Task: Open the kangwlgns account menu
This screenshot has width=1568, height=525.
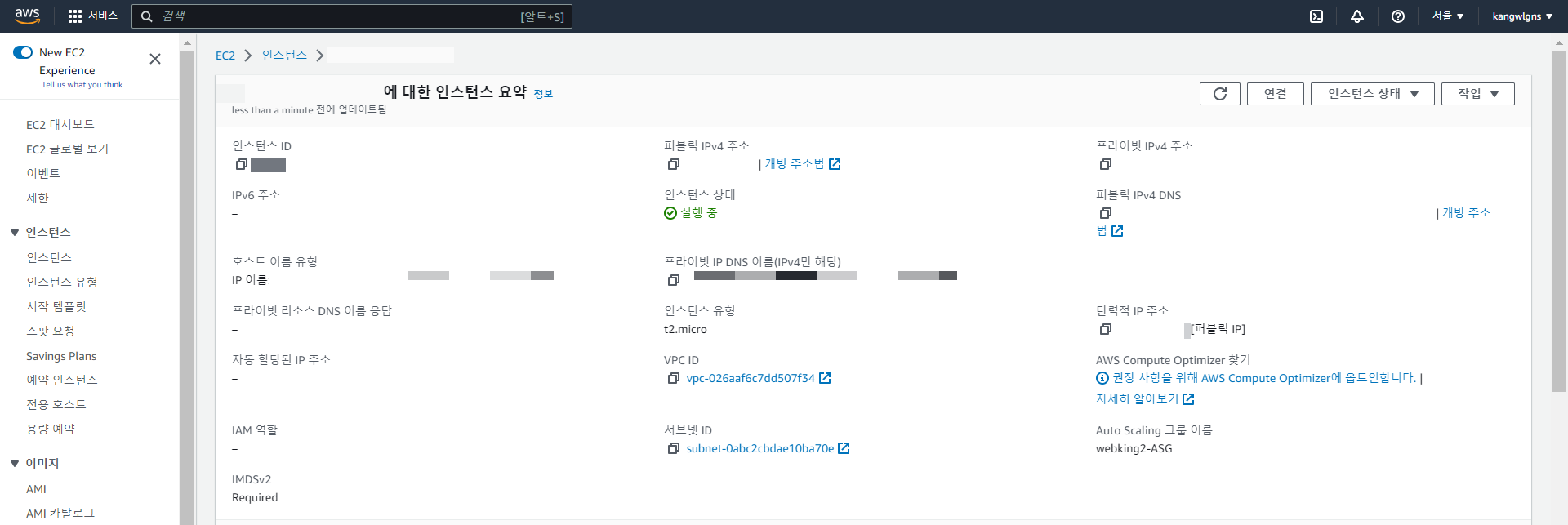Action: pos(1522,16)
